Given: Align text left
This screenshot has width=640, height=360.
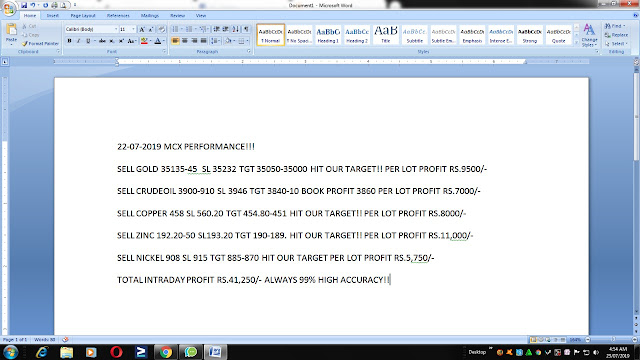Looking at the screenshot, I should pos(176,41).
